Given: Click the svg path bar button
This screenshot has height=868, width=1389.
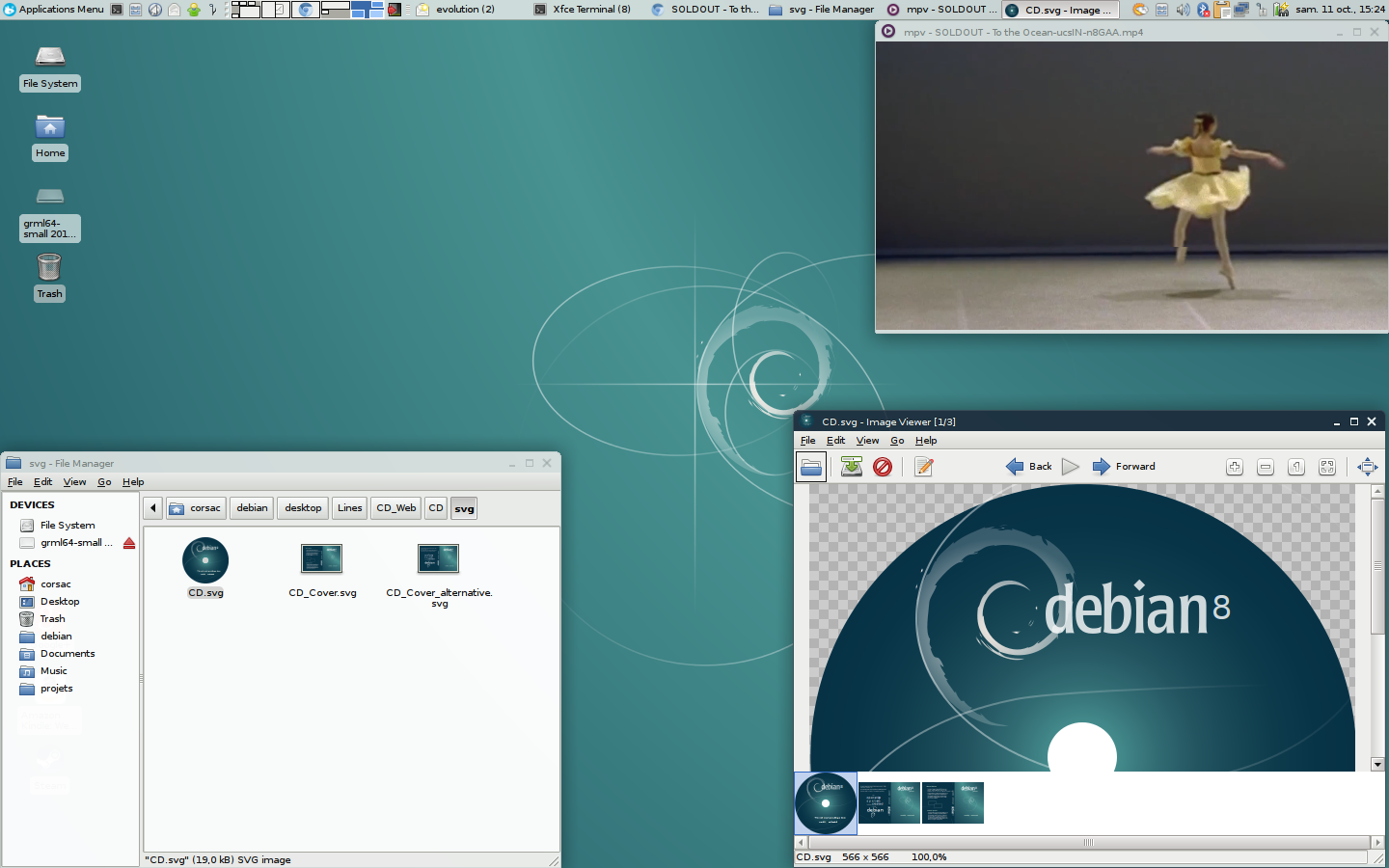Looking at the screenshot, I should 464,508.
